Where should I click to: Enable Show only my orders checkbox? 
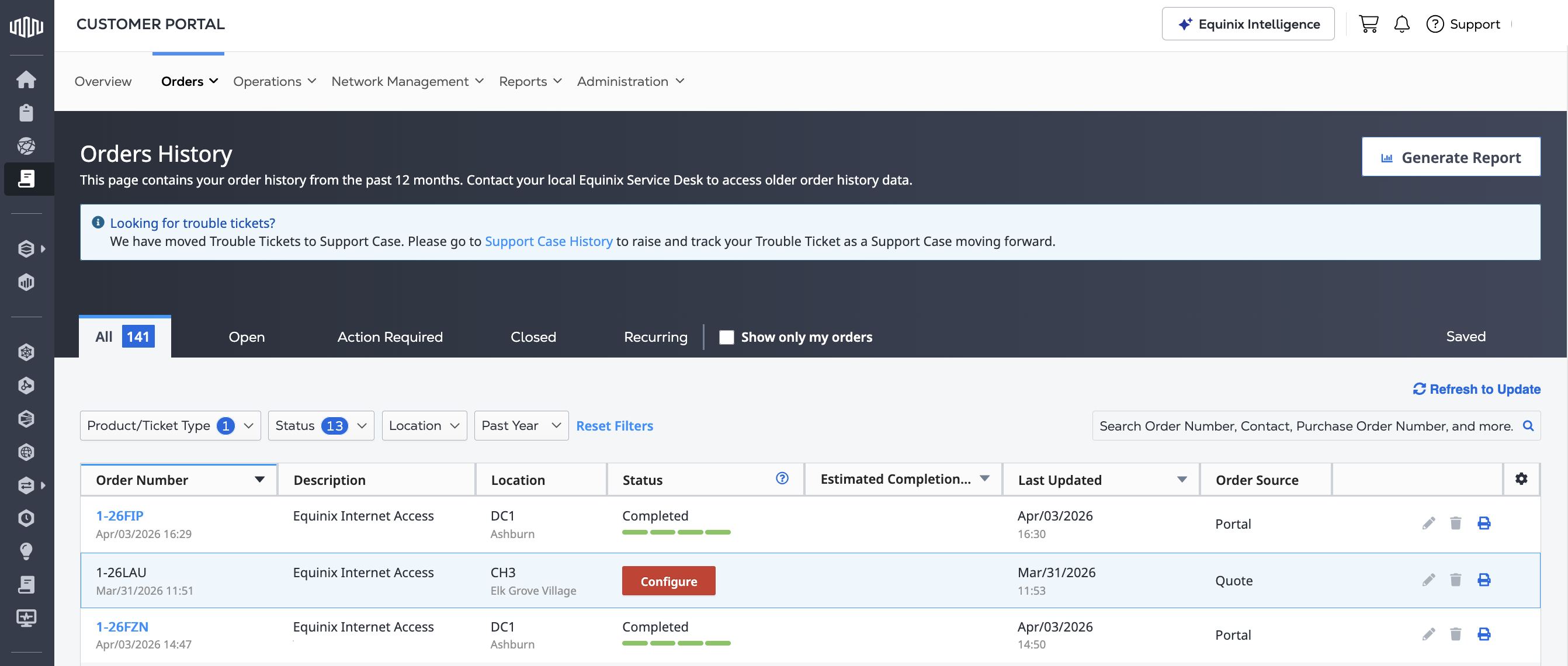coord(726,337)
